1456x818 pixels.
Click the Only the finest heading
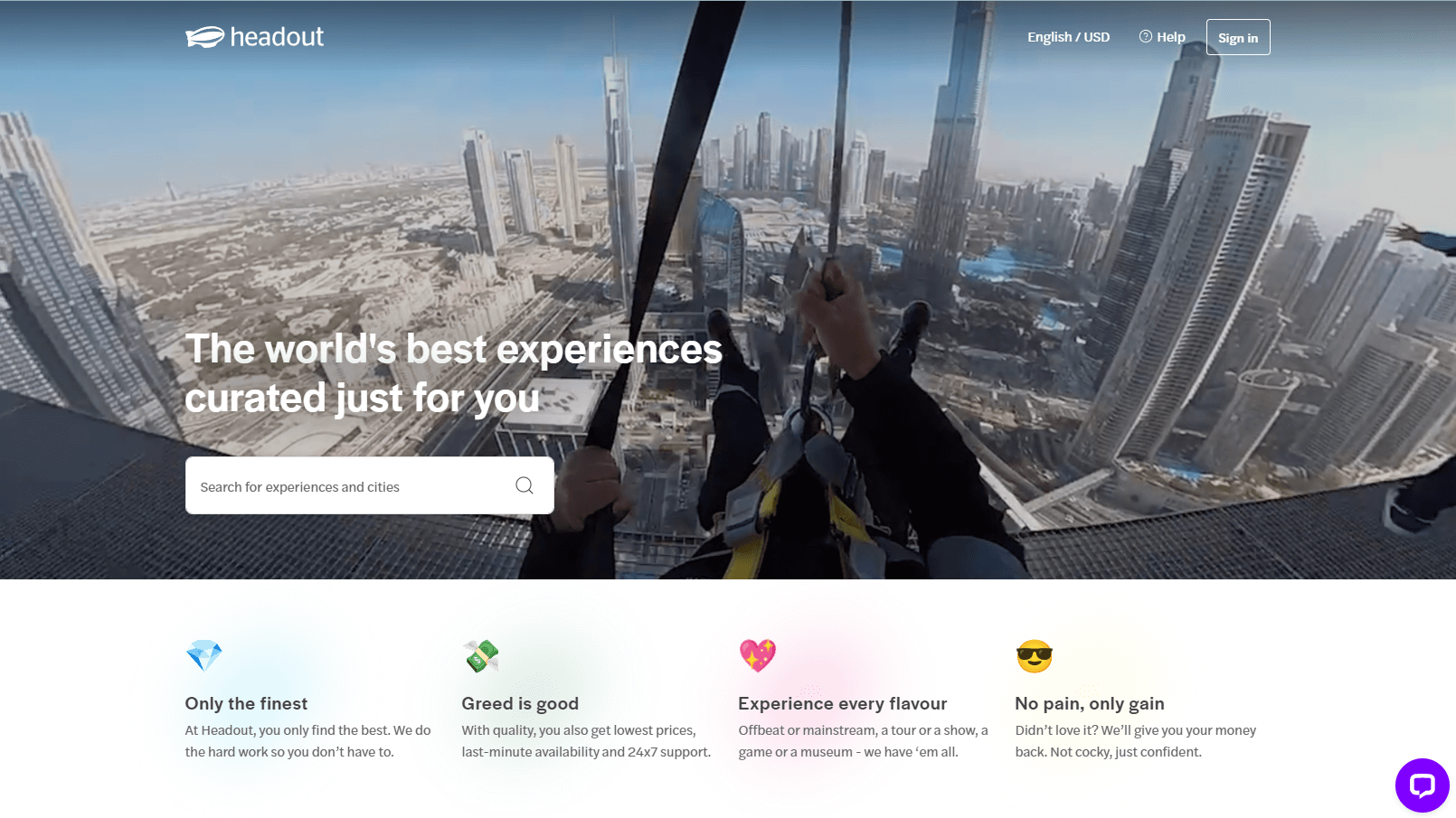(246, 703)
